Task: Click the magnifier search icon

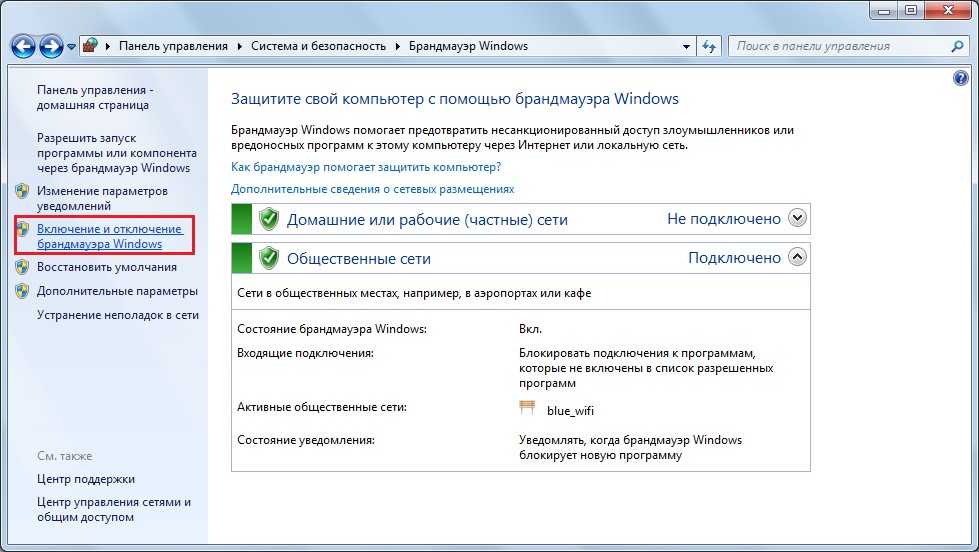Action: tap(957, 46)
